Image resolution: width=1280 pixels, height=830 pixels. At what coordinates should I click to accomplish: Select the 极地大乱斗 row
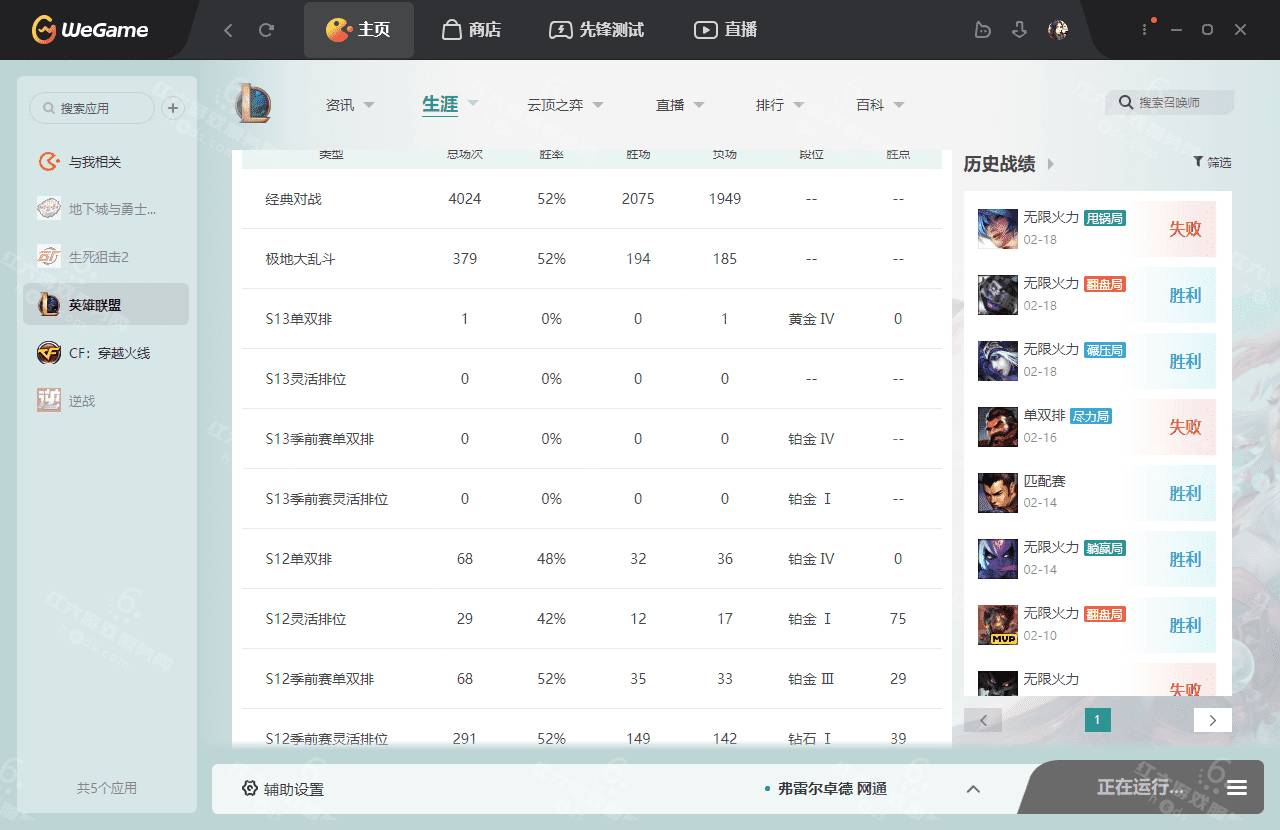coord(592,259)
